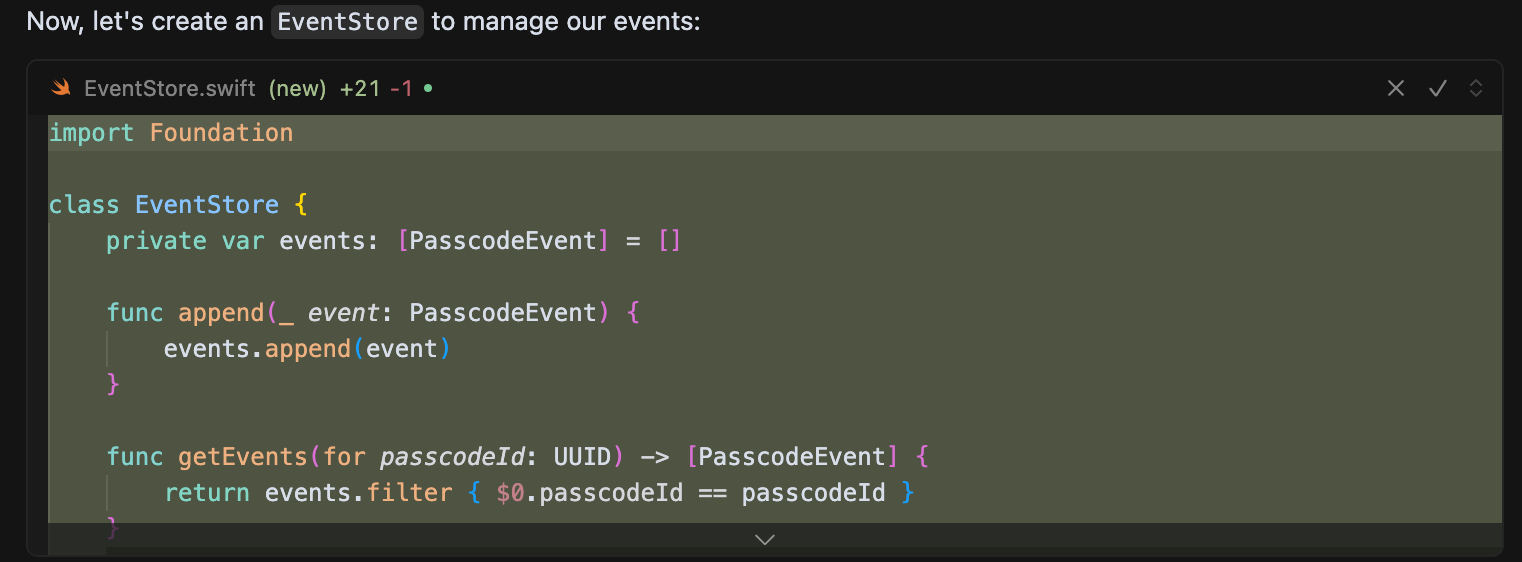The width and height of the screenshot is (1522, 562).
Task: Click the return events.filter line
Action: coord(540,493)
